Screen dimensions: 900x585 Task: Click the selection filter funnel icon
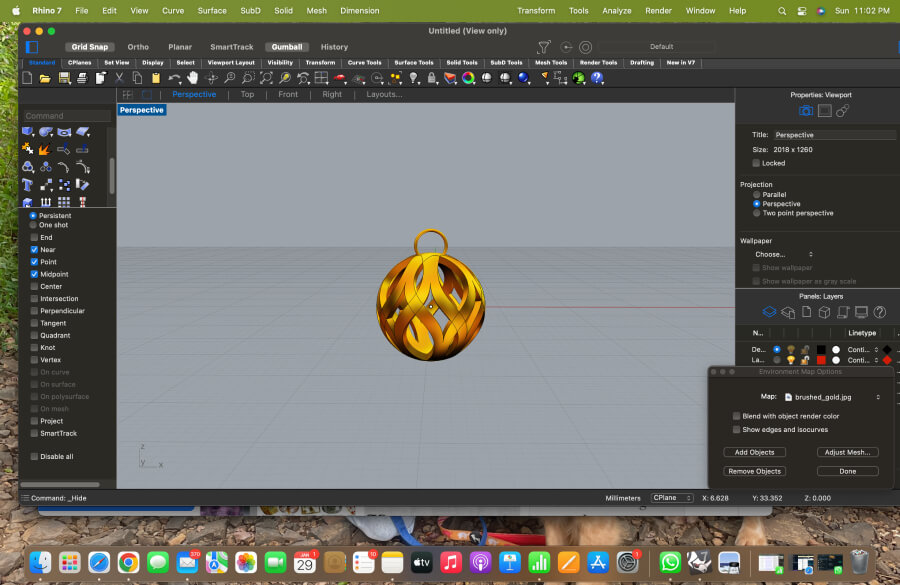pos(544,47)
